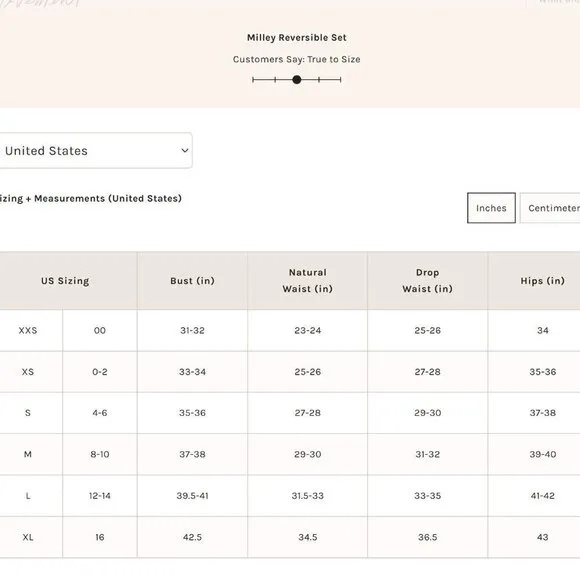580x580 pixels.
Task: Click the Hips (in) column header
Action: [x=542, y=281]
